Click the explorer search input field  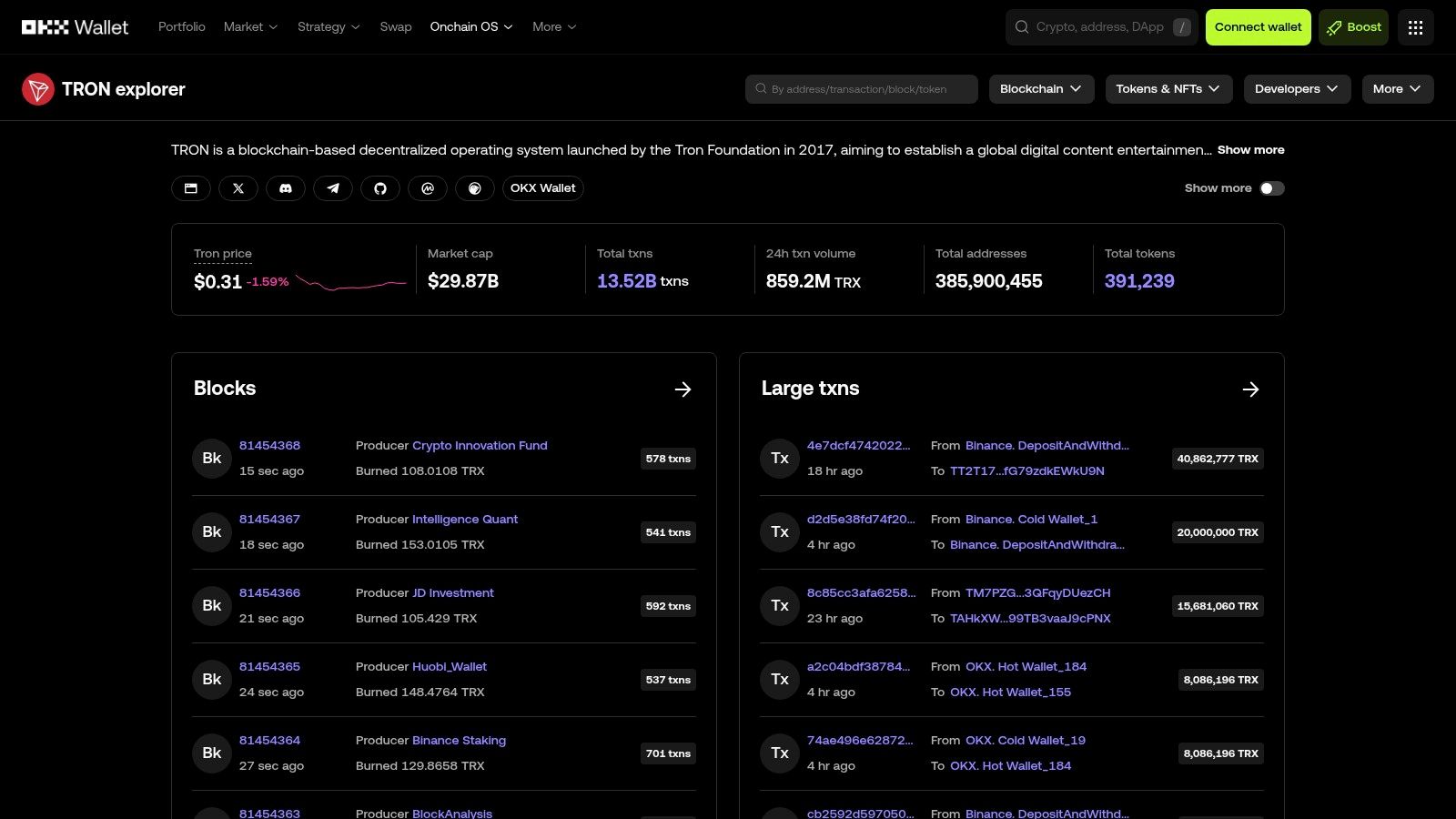(x=861, y=88)
